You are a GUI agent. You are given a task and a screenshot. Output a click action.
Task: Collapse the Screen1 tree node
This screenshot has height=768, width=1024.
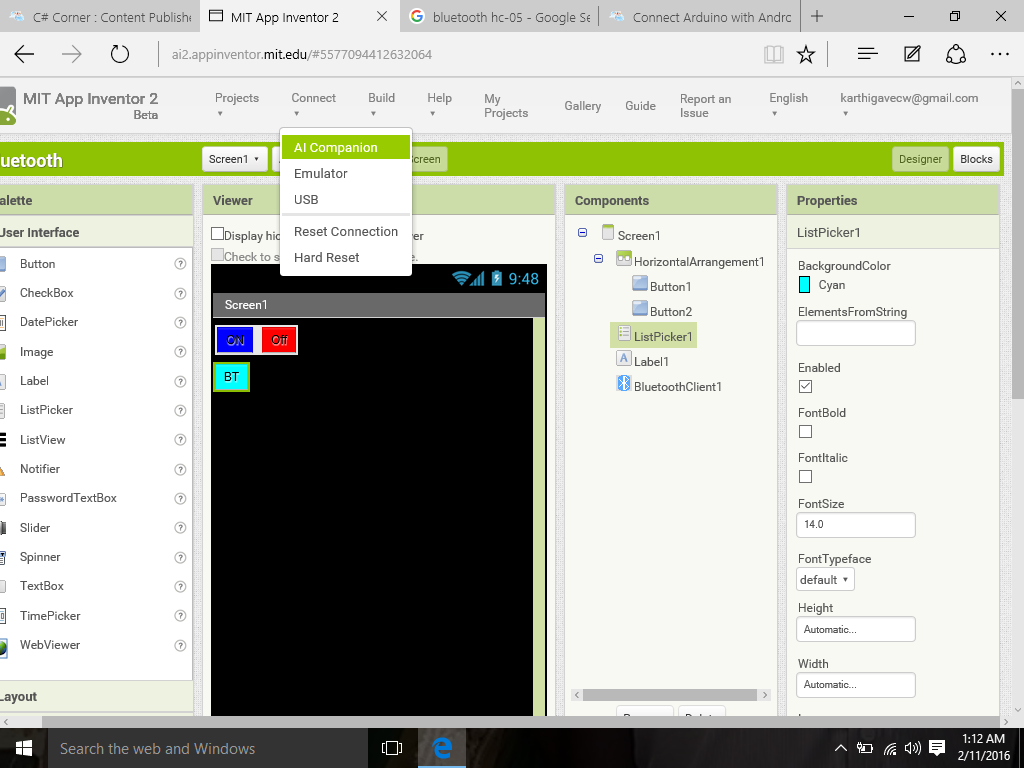(583, 233)
